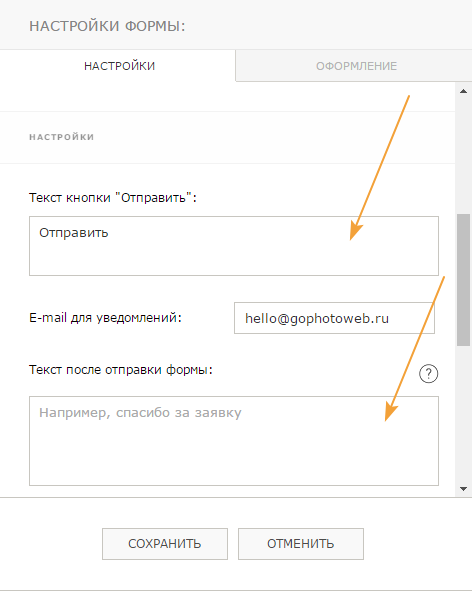This screenshot has height=591, width=472.
Task: Focus the Отправить button text field
Action: 234,246
